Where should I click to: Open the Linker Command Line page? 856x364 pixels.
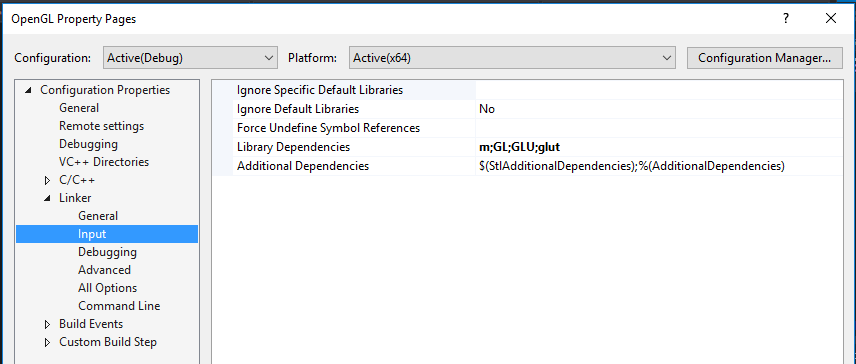tap(119, 306)
